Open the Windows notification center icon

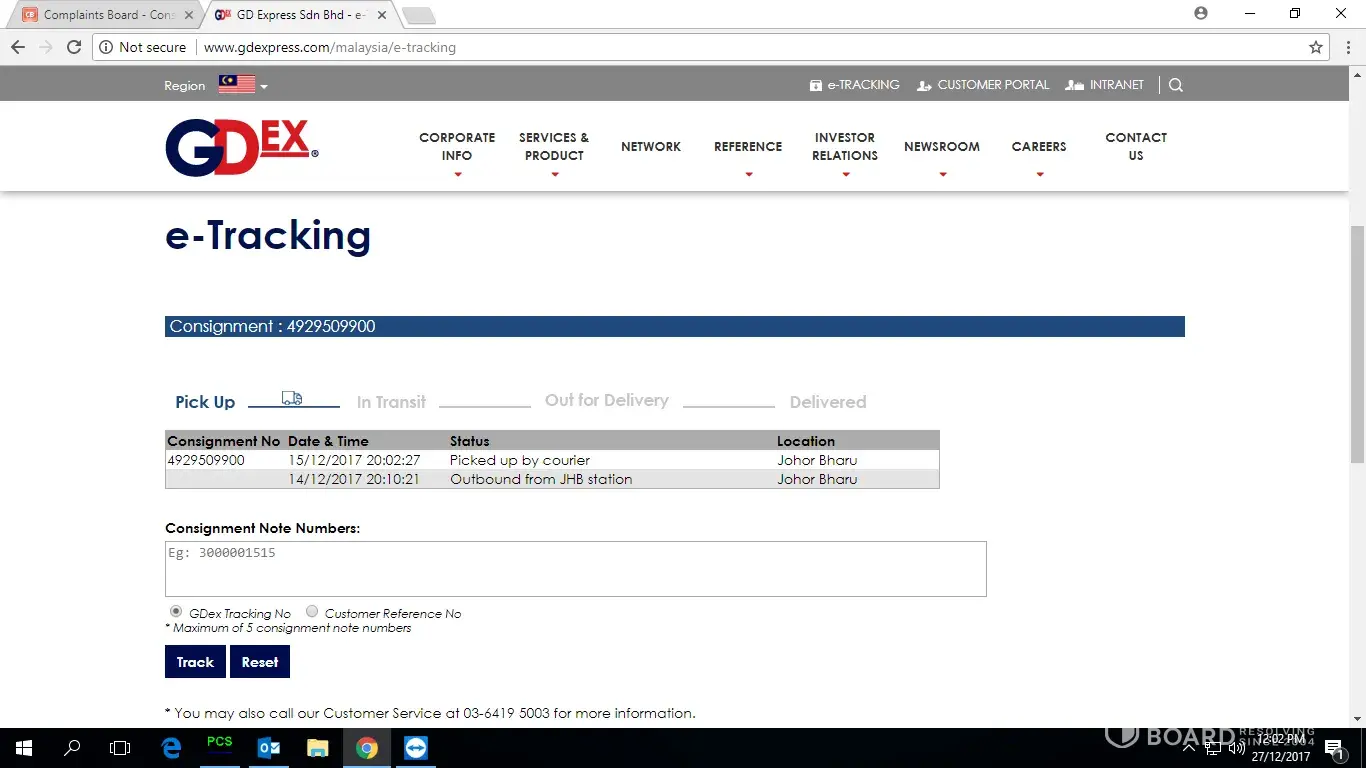click(1333, 748)
